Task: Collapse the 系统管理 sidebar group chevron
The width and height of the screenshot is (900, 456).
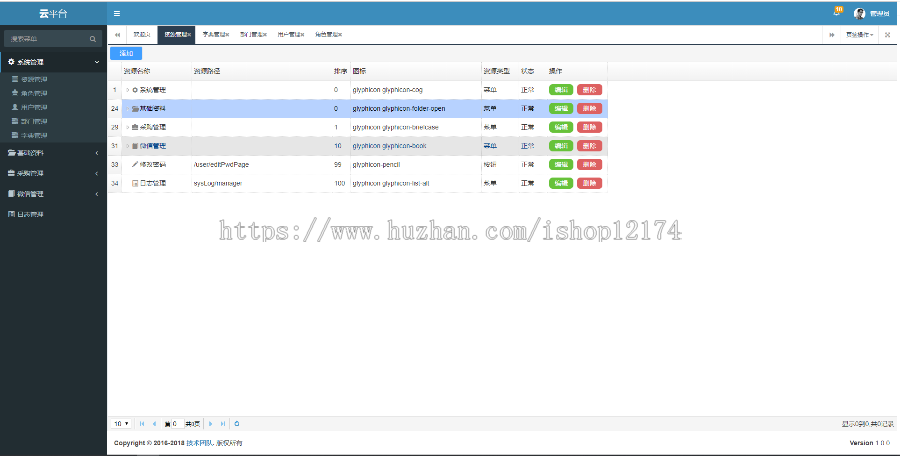Action: (96, 61)
